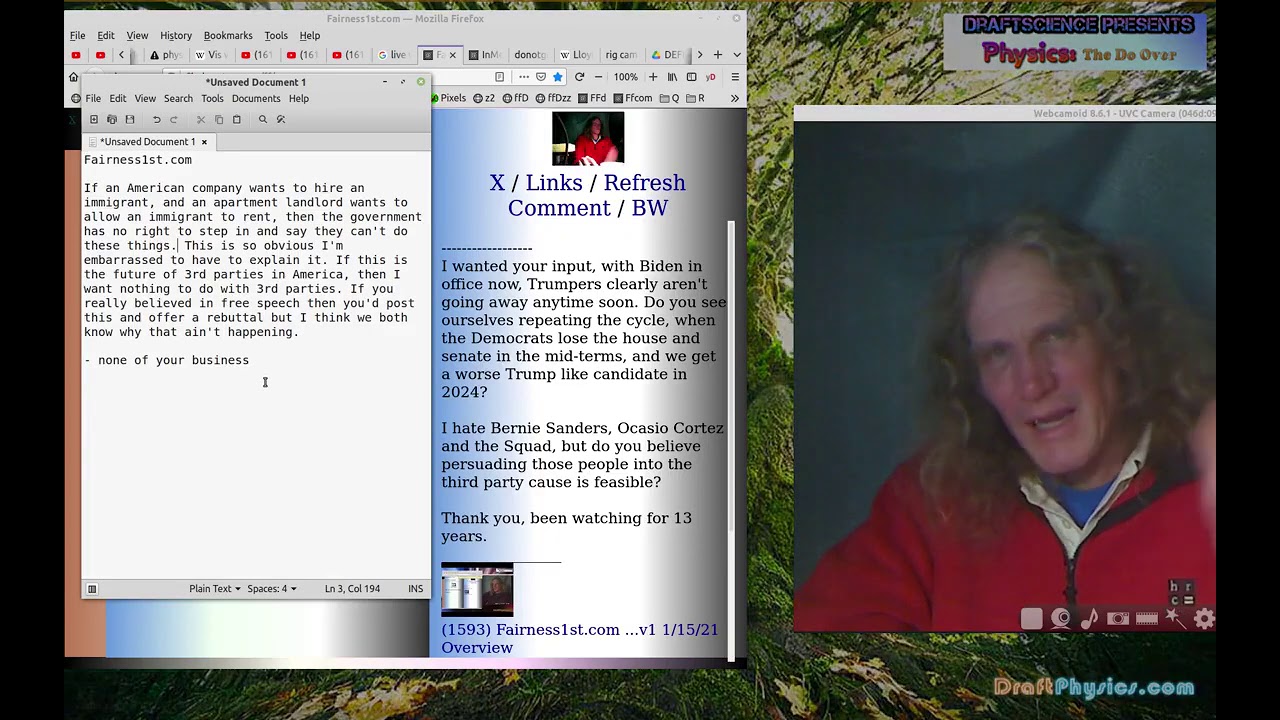The width and height of the screenshot is (1280, 720).
Task: Click the BW link on the page
Action: tap(649, 208)
